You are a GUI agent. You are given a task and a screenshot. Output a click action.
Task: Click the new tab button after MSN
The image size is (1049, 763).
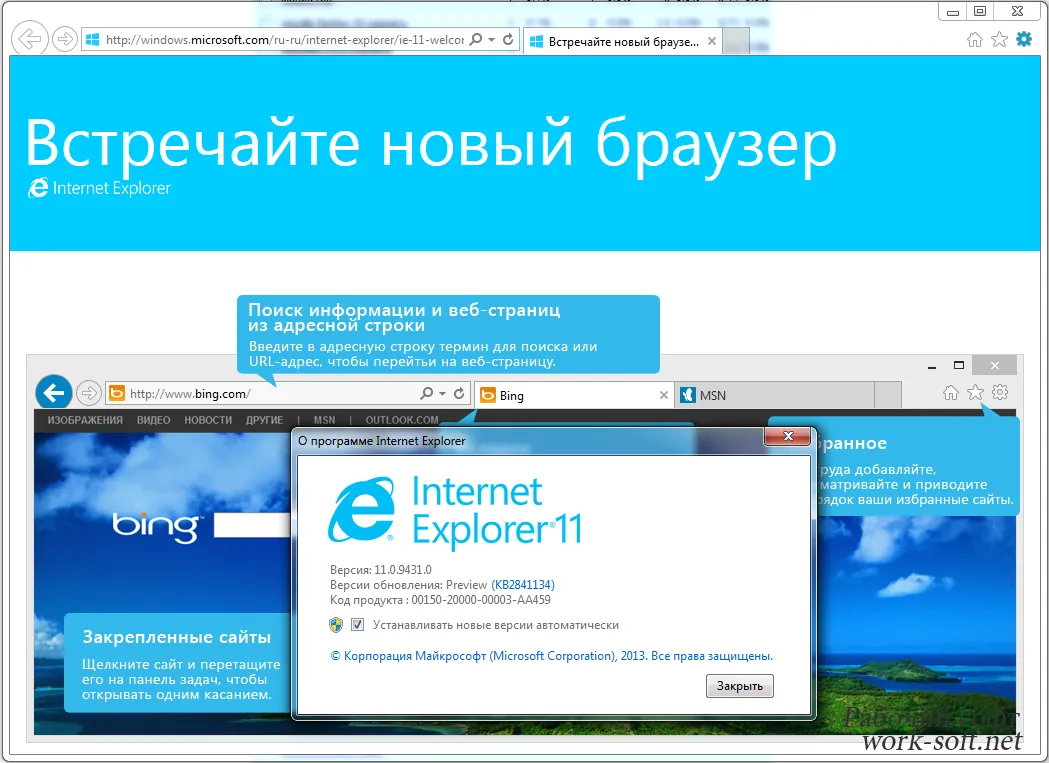(x=888, y=396)
